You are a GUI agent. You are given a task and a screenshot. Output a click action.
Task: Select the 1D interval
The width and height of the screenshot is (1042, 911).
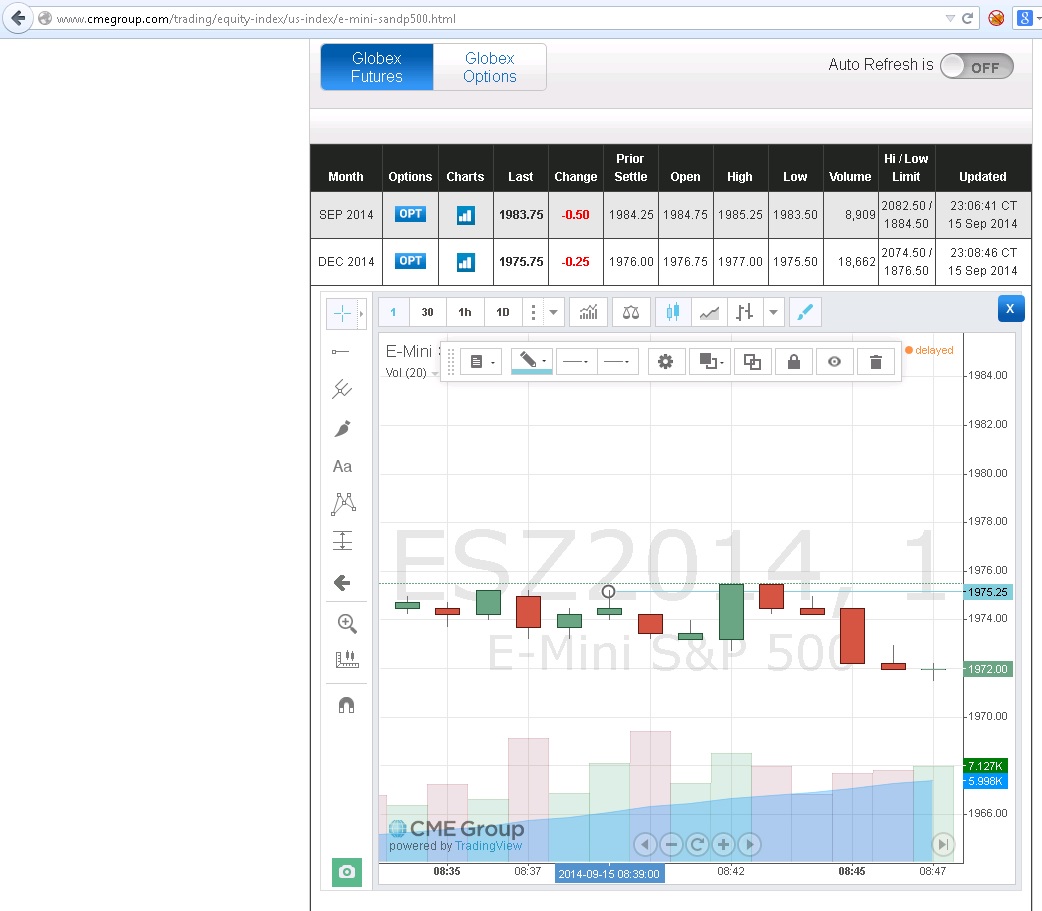coord(502,312)
